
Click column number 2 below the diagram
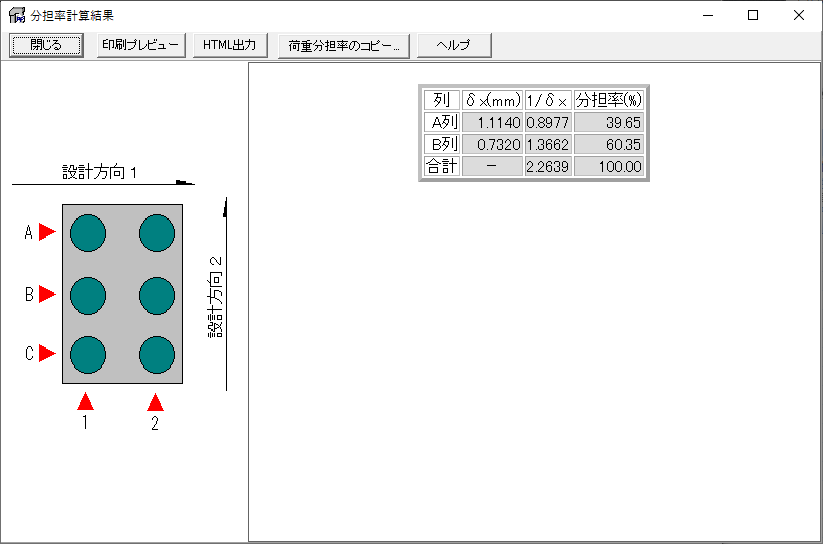click(x=155, y=423)
